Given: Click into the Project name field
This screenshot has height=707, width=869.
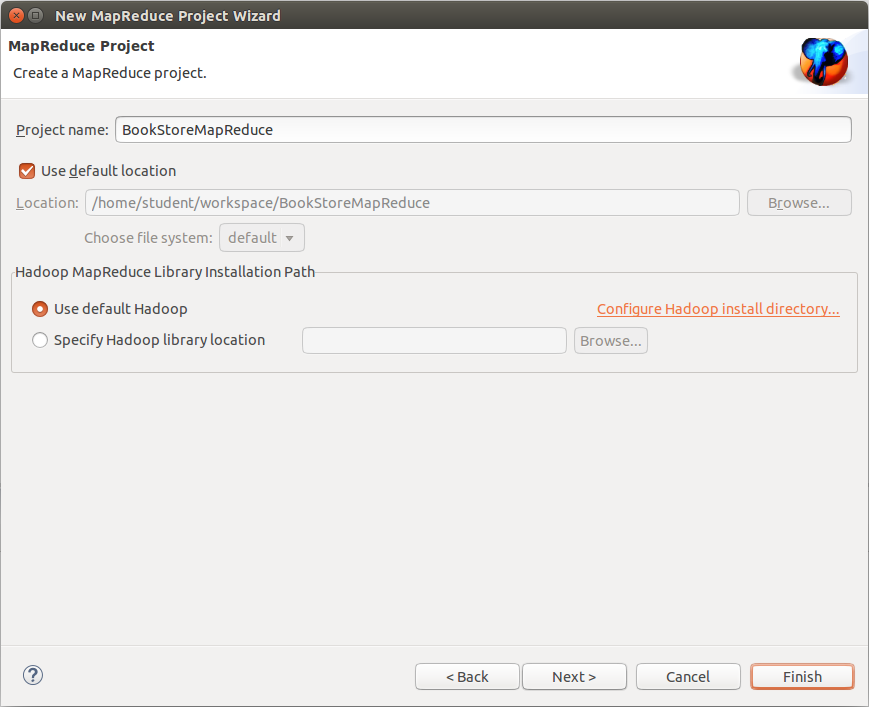Looking at the screenshot, I should pyautogui.click(x=483, y=130).
